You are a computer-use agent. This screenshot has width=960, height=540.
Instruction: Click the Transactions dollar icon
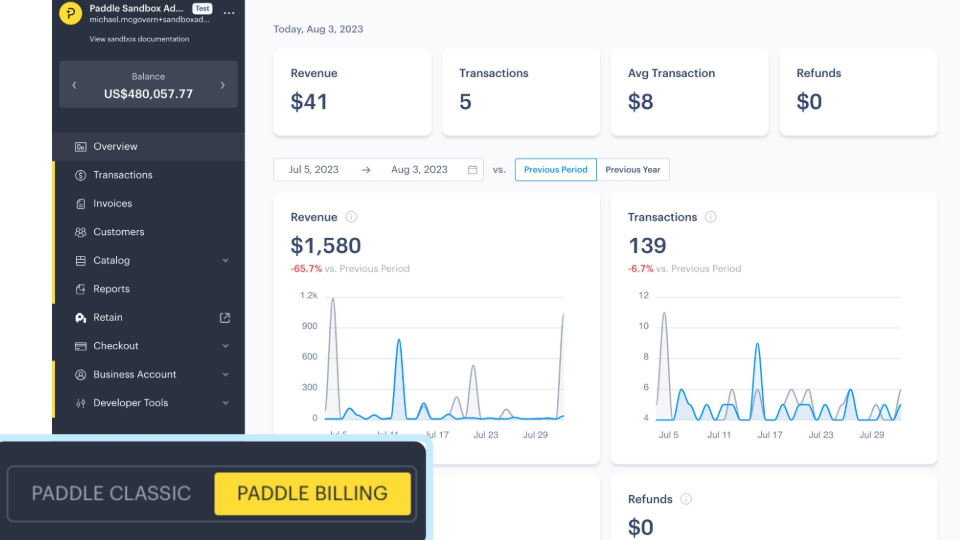[x=80, y=175]
